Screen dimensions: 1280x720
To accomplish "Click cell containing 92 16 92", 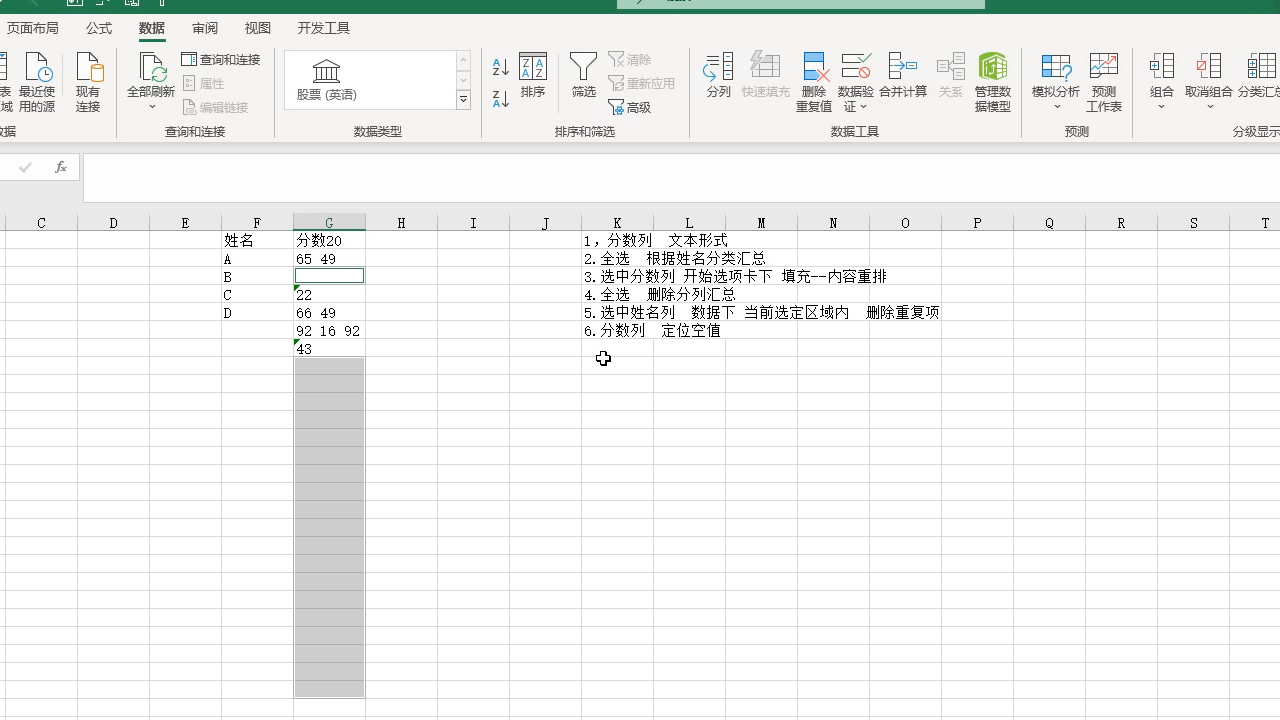I will point(329,331).
